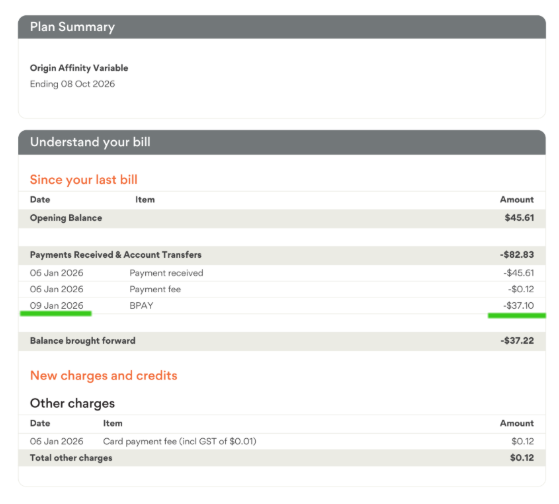Select the date of the Payment fee row
The height and width of the screenshot is (504, 559).
pos(56,289)
